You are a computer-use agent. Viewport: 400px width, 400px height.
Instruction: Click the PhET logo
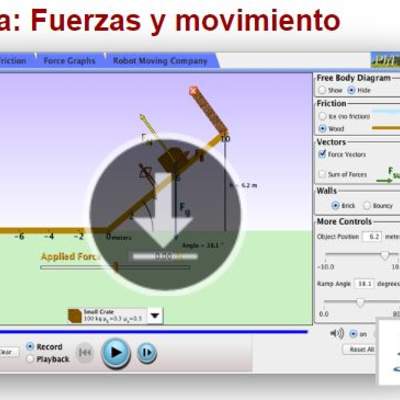(x=386, y=61)
